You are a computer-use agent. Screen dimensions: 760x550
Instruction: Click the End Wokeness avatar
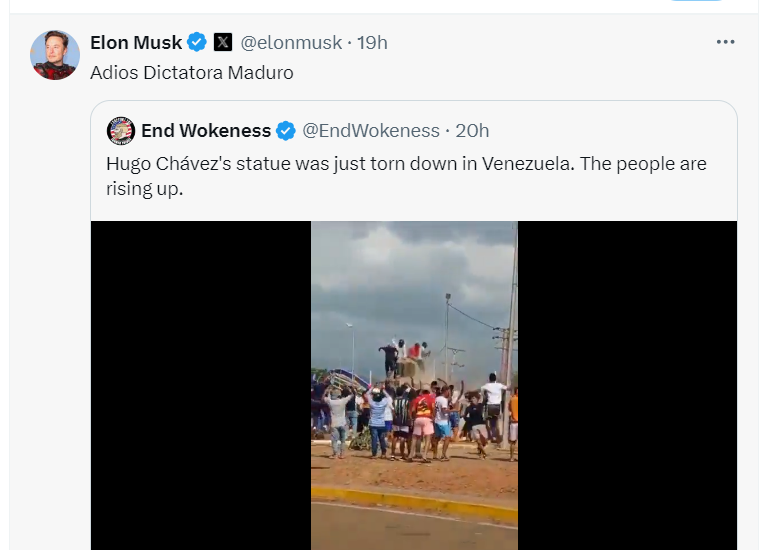pos(121,131)
